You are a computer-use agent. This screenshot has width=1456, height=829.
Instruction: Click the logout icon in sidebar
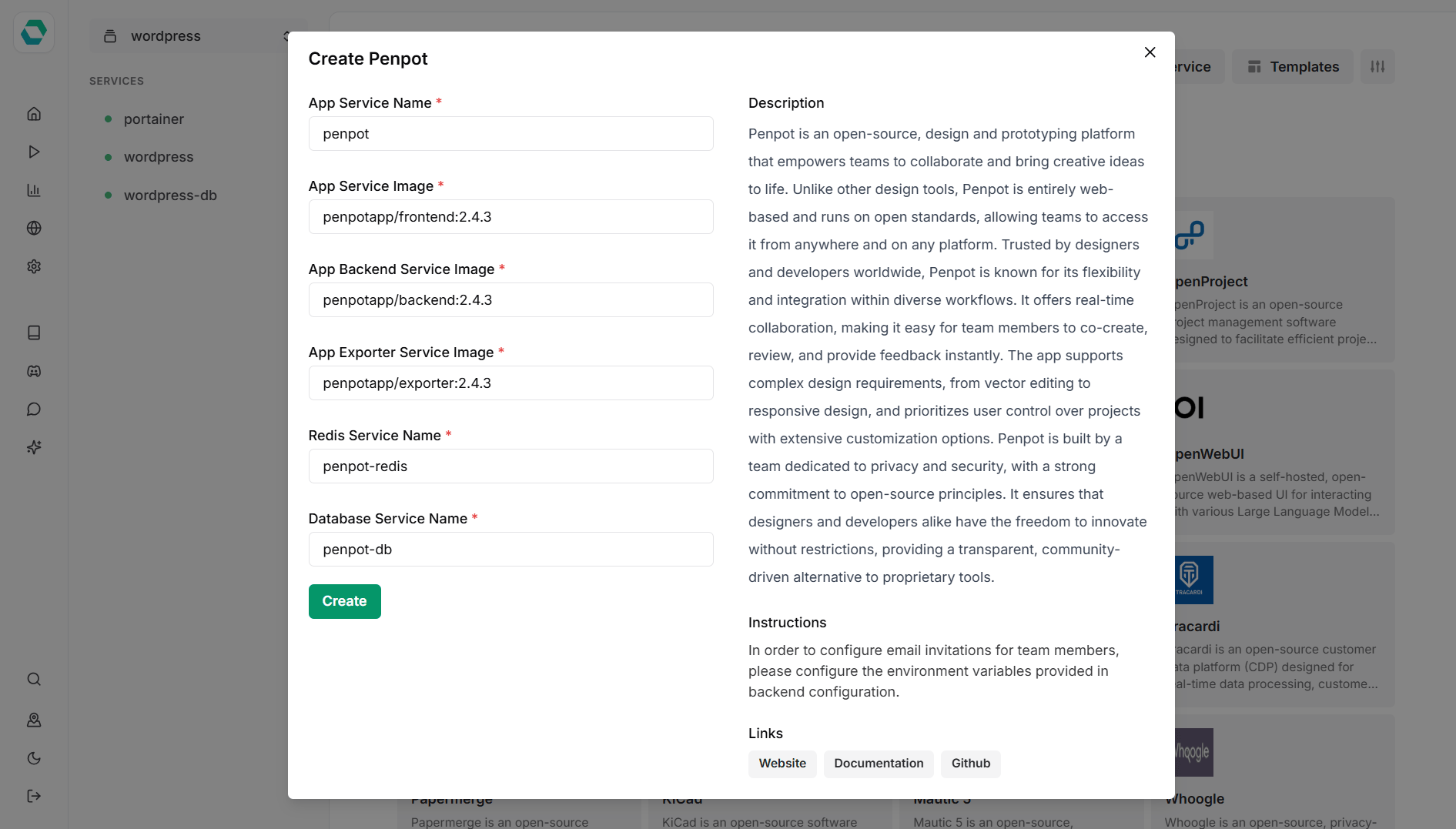(34, 796)
